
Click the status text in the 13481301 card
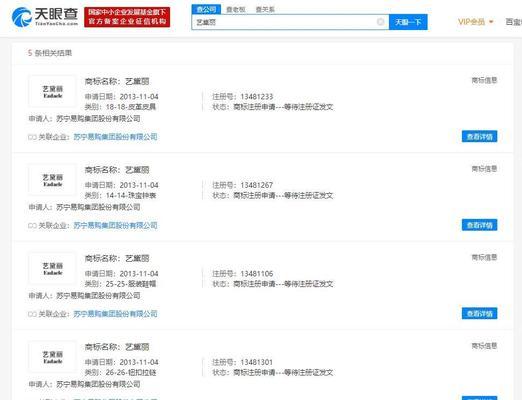(273, 372)
